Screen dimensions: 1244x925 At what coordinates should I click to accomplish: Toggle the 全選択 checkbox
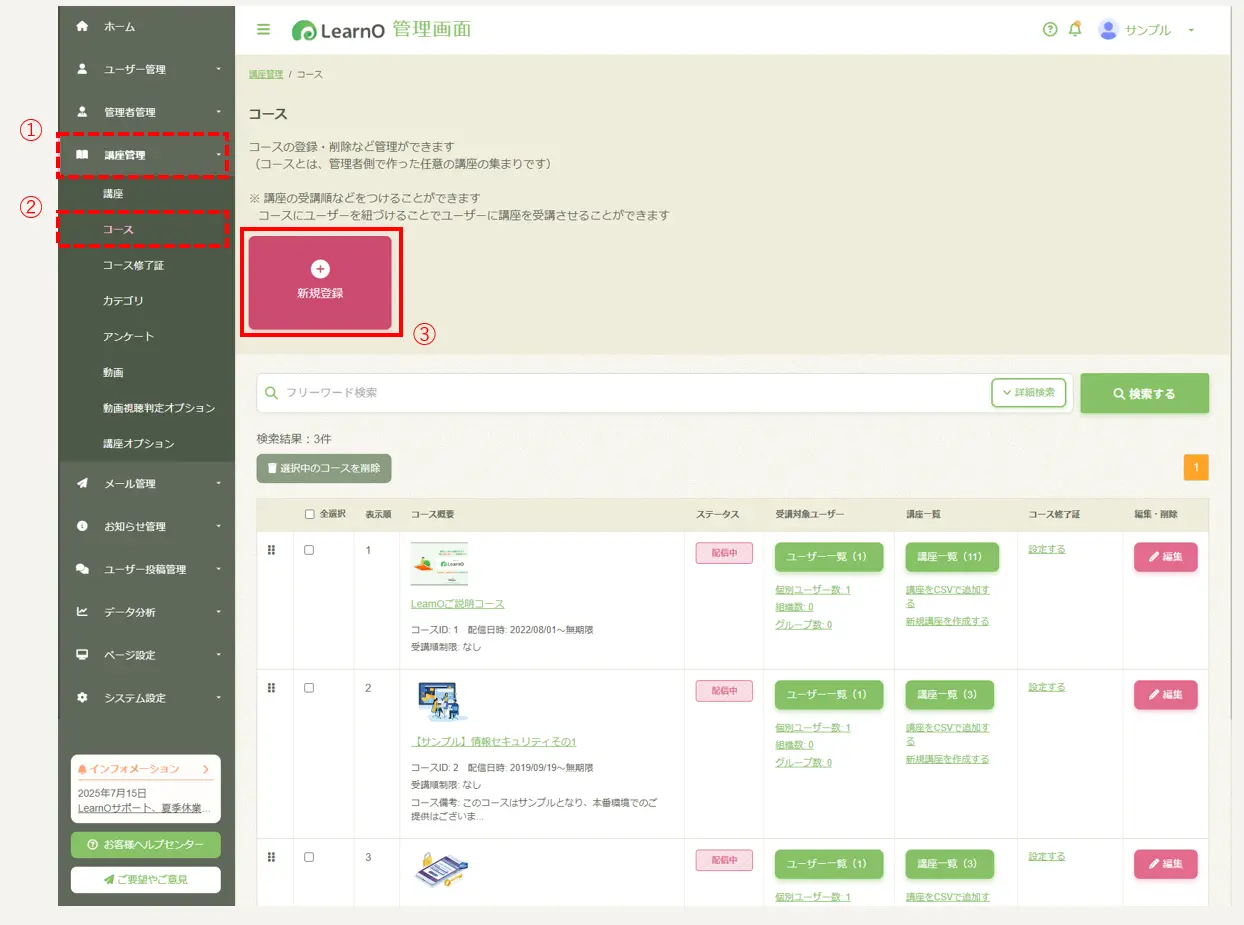click(309, 514)
